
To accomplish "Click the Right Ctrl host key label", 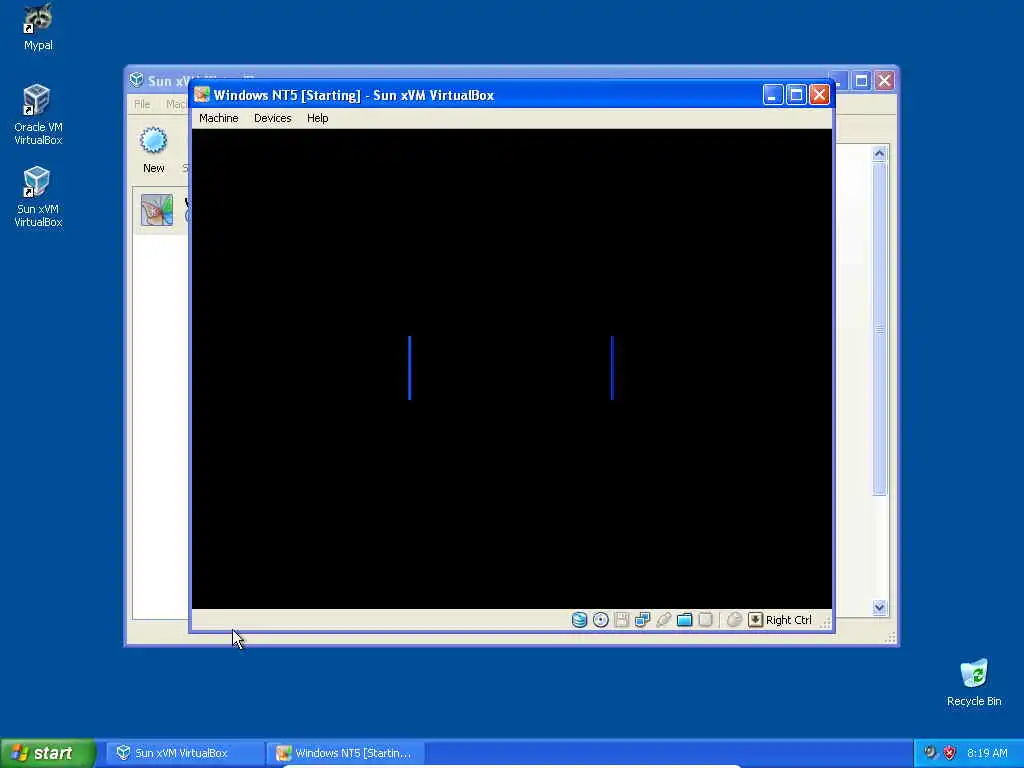I will pyautogui.click(x=789, y=620).
